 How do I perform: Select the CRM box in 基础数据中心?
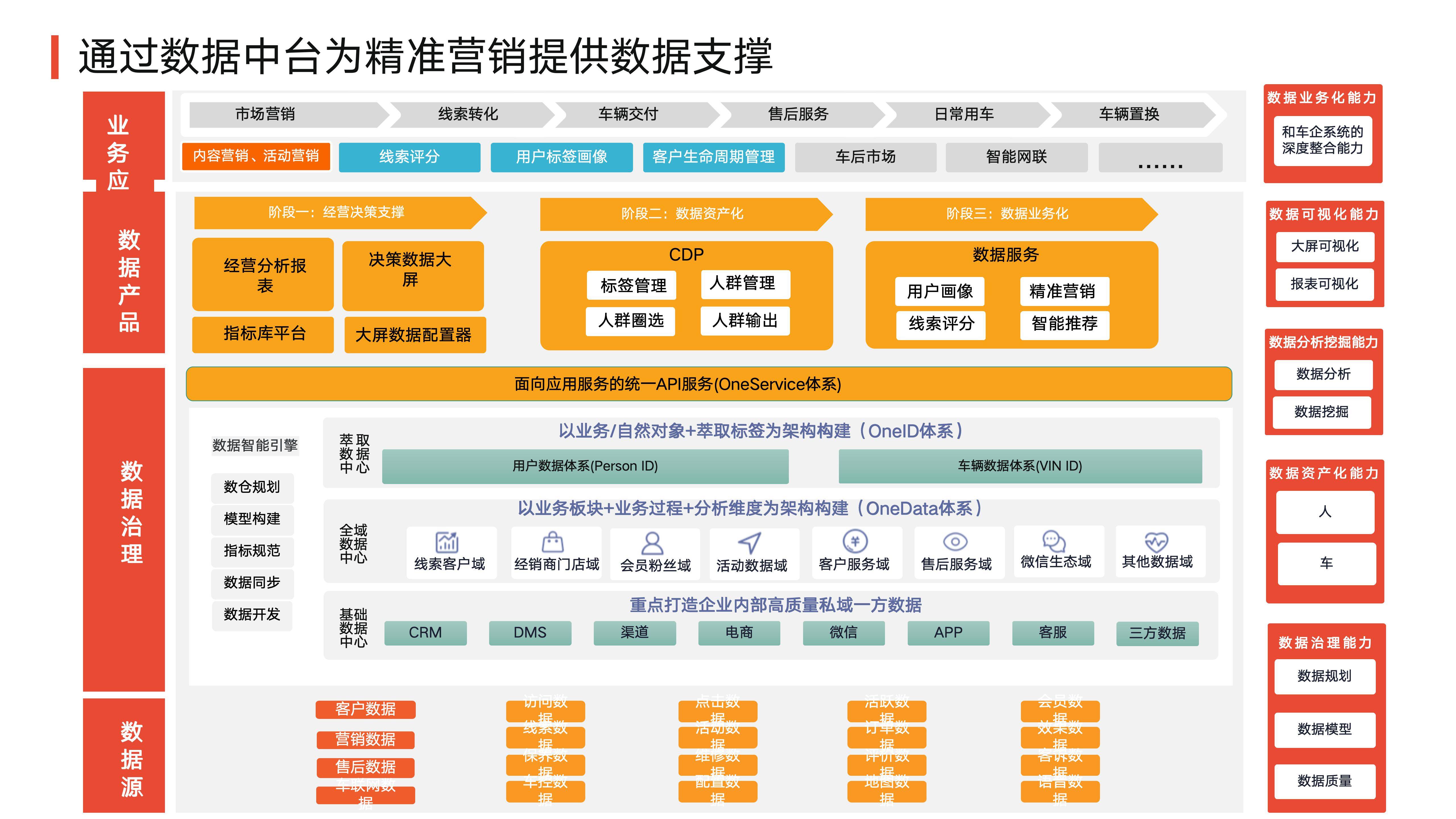tap(425, 633)
